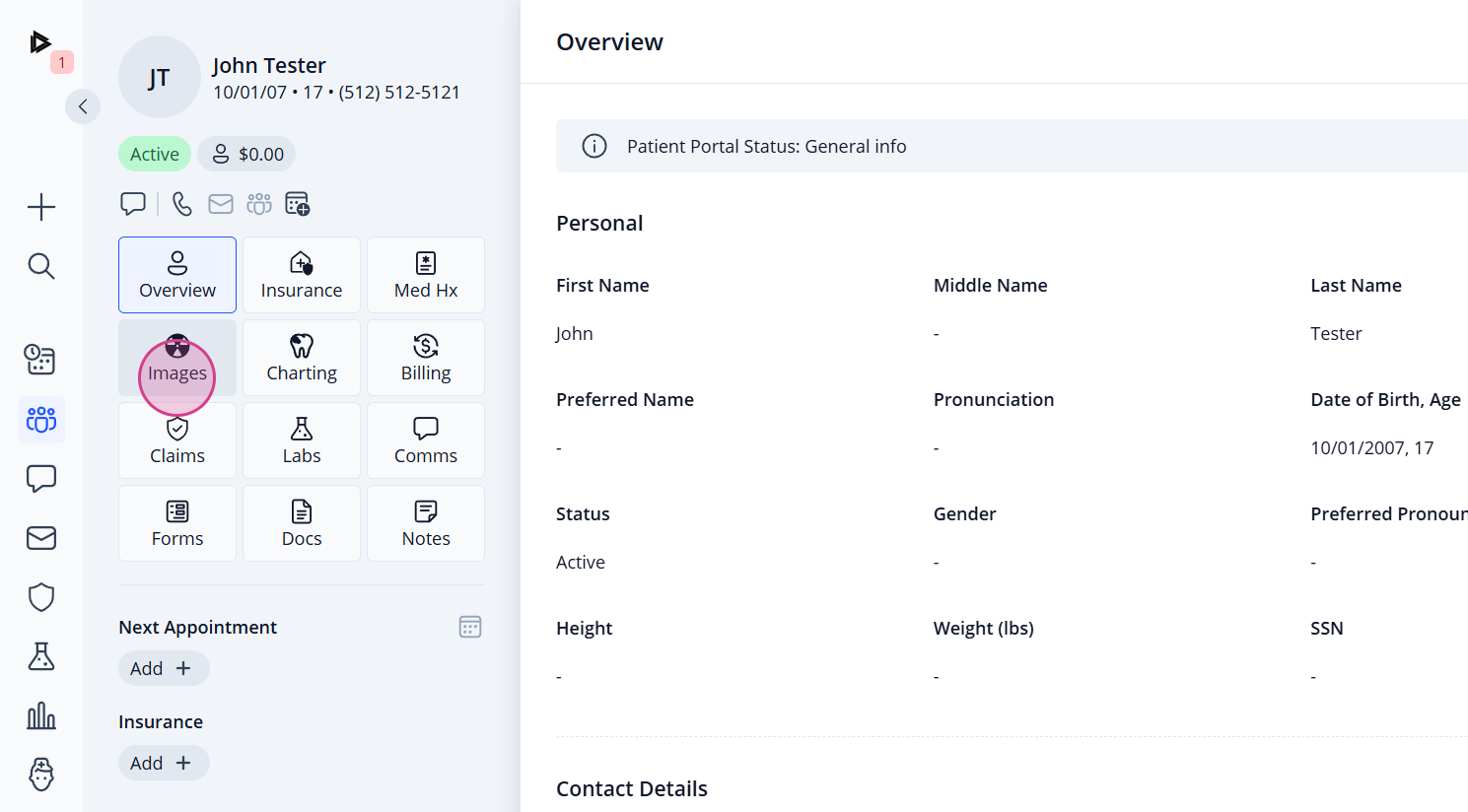Image resolution: width=1468 pixels, height=812 pixels.
Task: Send a text message to patient icon
Action: tap(133, 204)
